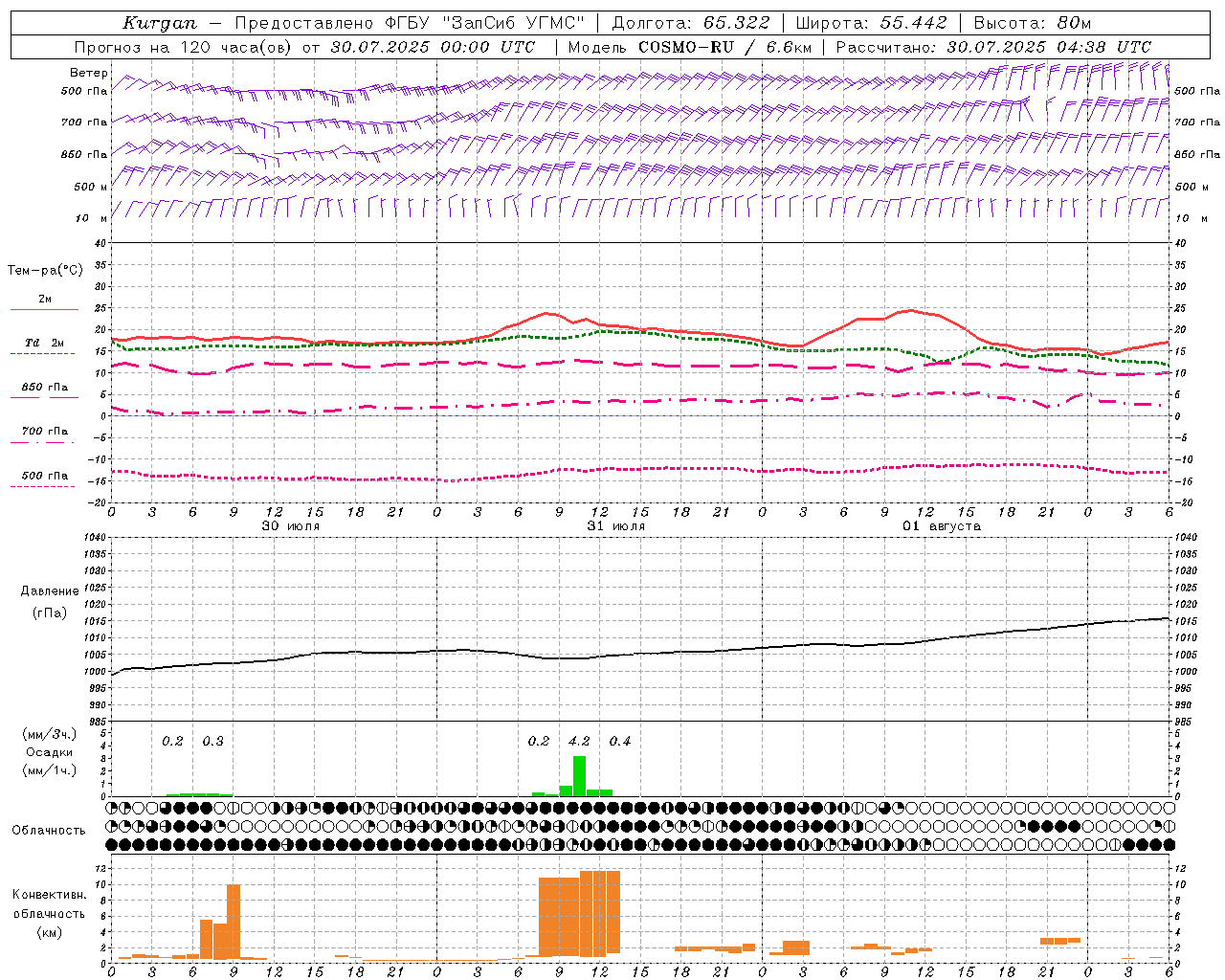Image resolution: width=1225 pixels, height=980 pixels.
Task: Select the provider text ФГБУ "ЗапСиб УГМС"
Action: pos(484,23)
